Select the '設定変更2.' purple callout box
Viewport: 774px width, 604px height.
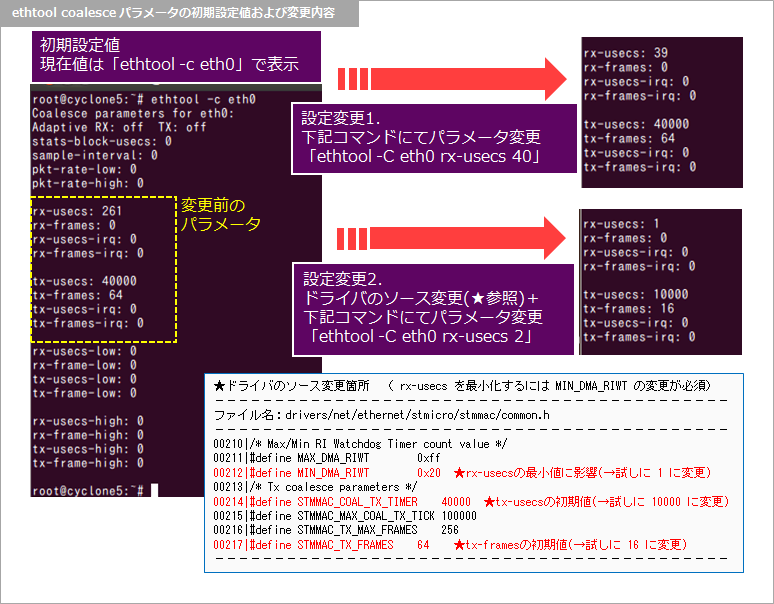click(431, 309)
